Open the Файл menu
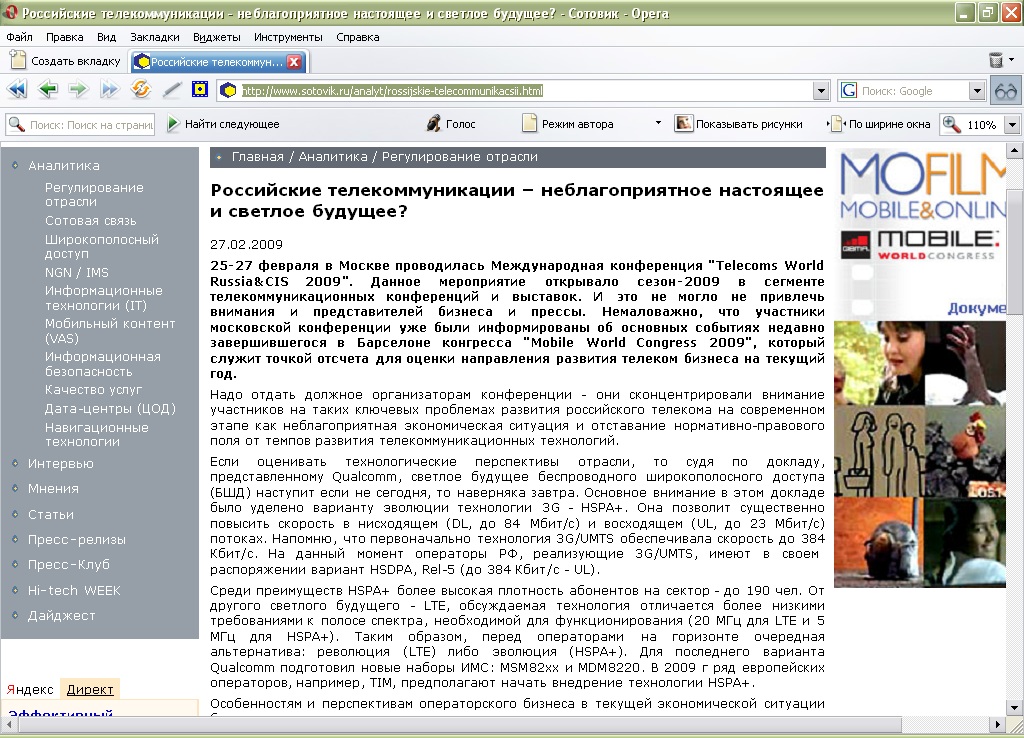This screenshot has height=738, width=1024. [x=20, y=37]
